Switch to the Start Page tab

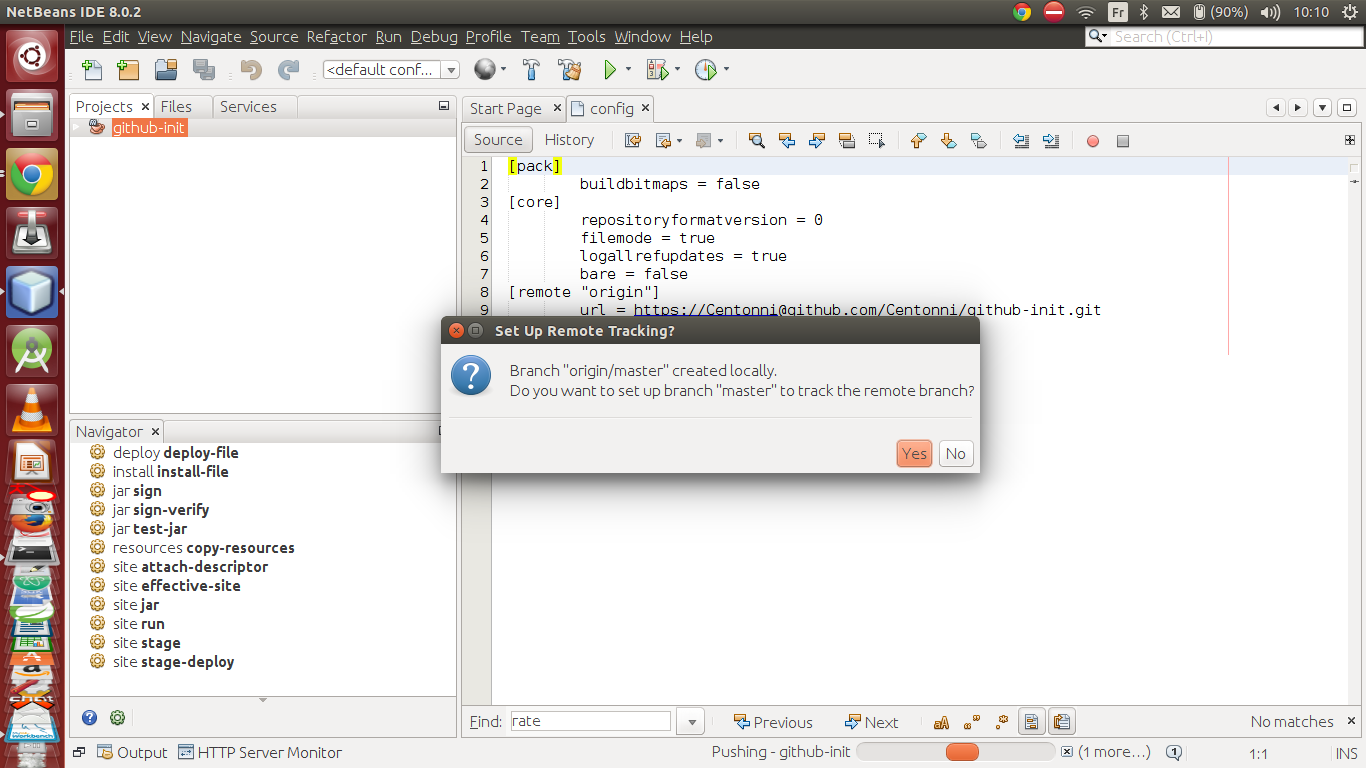506,108
